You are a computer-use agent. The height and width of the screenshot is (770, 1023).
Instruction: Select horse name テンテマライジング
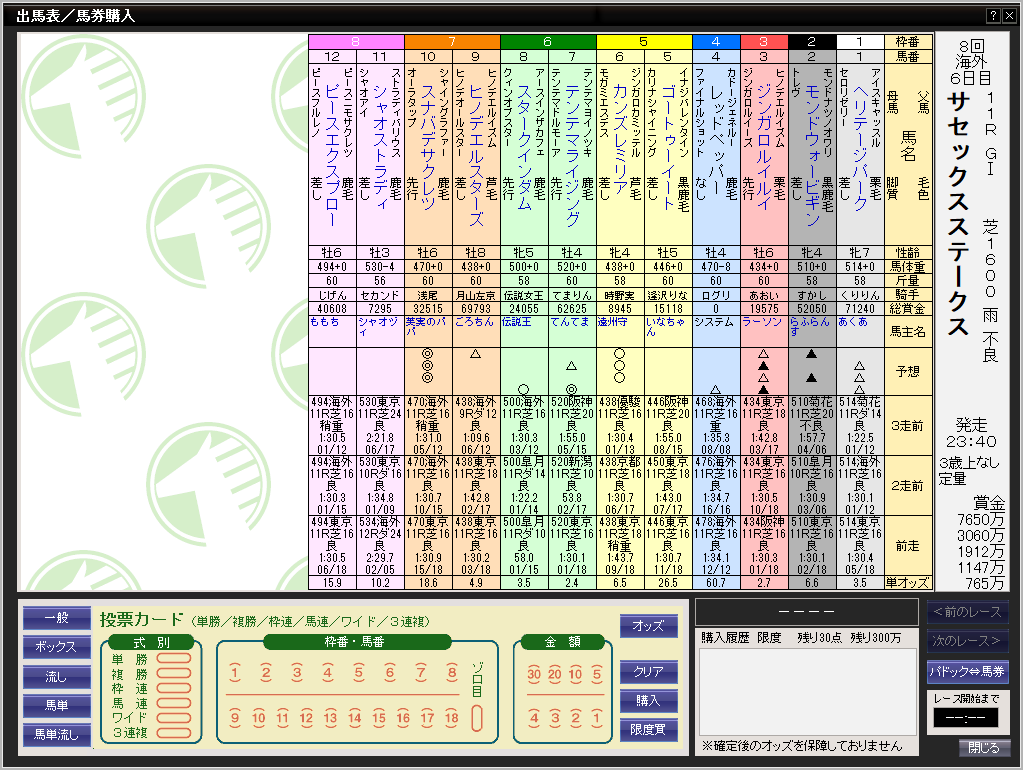[x=572, y=155]
